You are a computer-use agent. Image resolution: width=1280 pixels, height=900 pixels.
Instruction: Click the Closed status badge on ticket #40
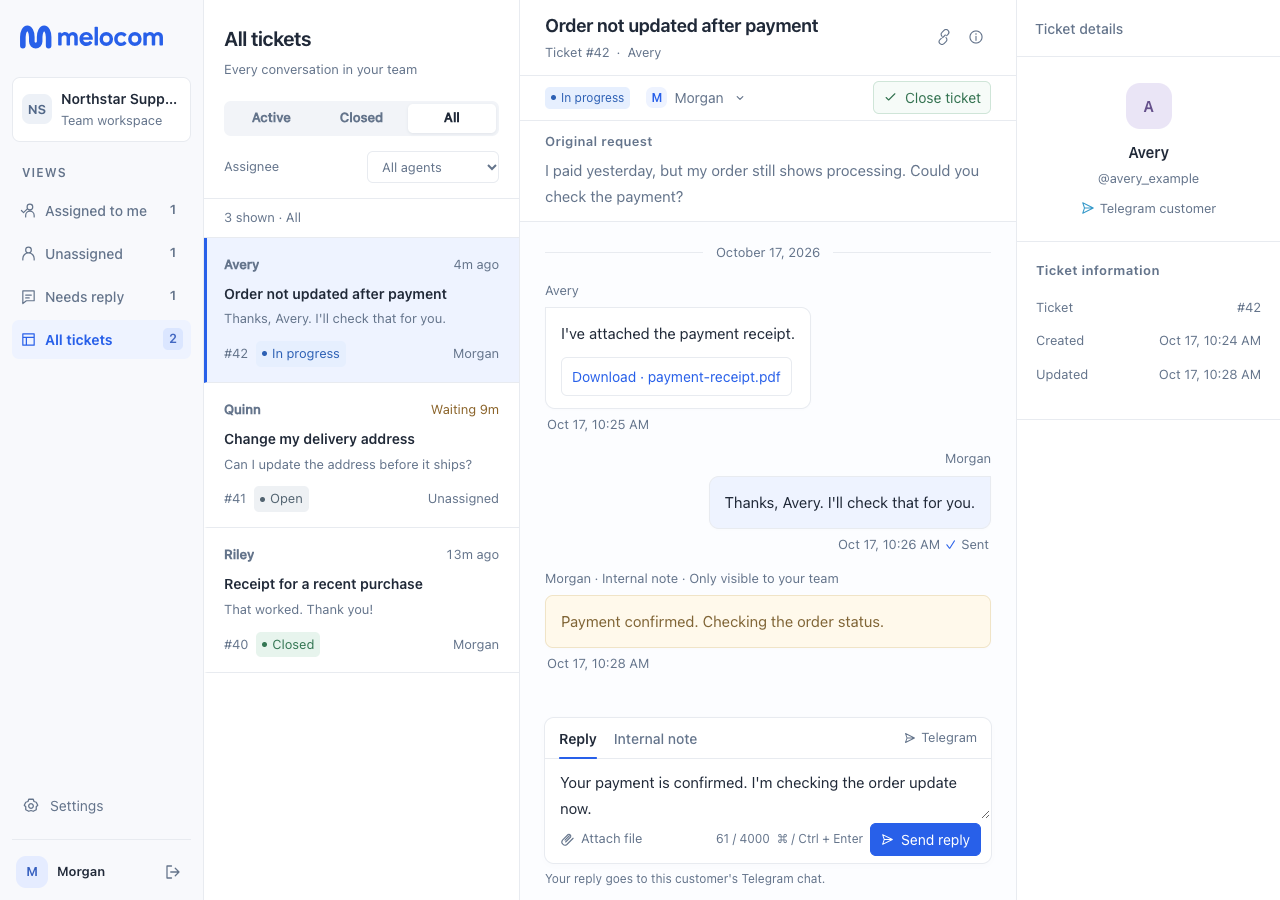(x=288, y=645)
